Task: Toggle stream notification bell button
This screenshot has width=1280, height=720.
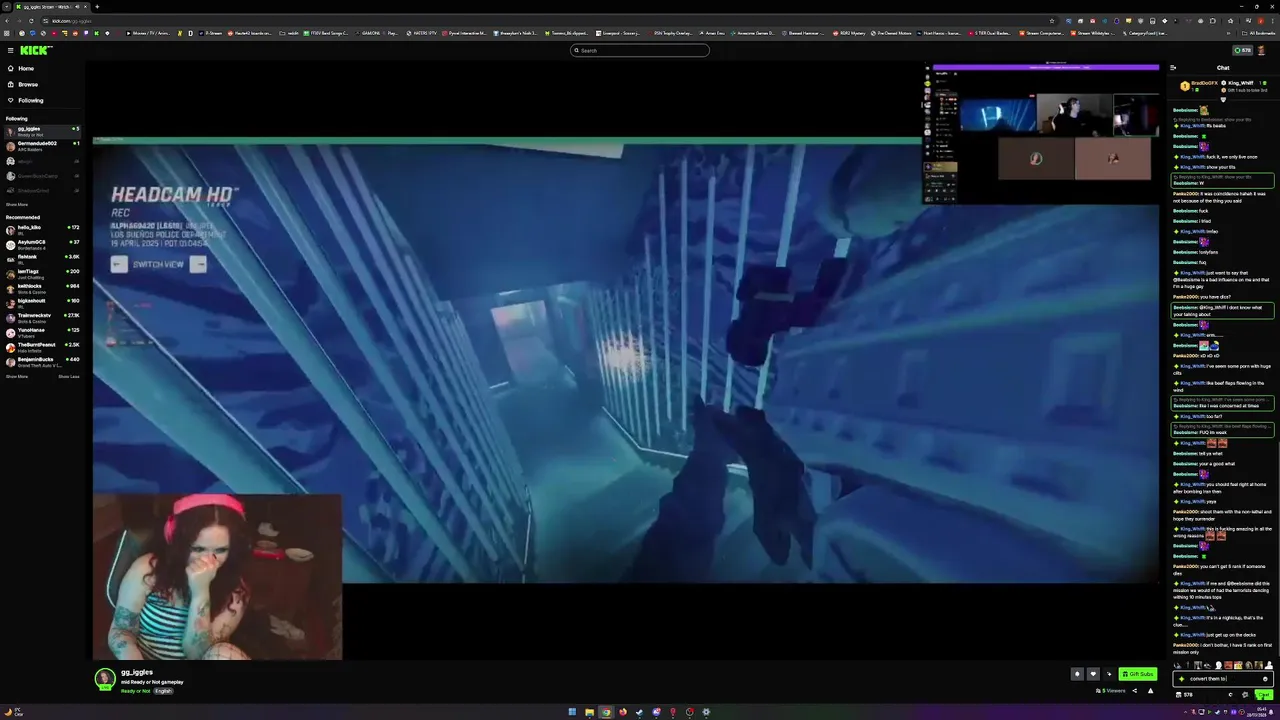Action: tap(1077, 674)
